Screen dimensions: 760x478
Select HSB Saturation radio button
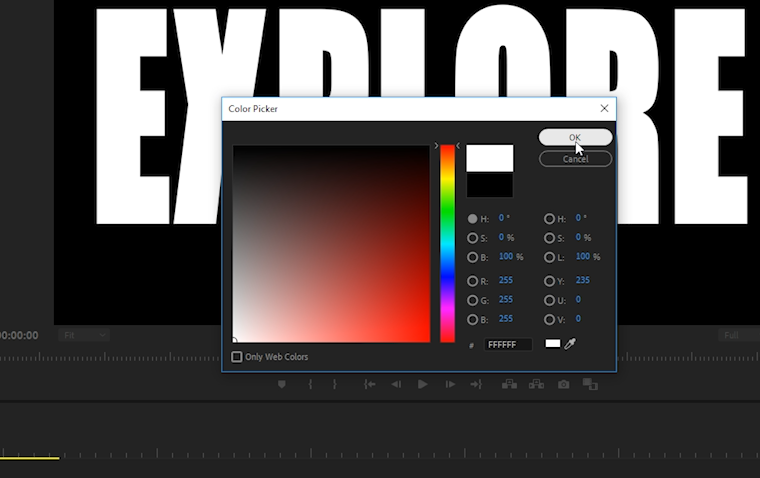point(473,238)
